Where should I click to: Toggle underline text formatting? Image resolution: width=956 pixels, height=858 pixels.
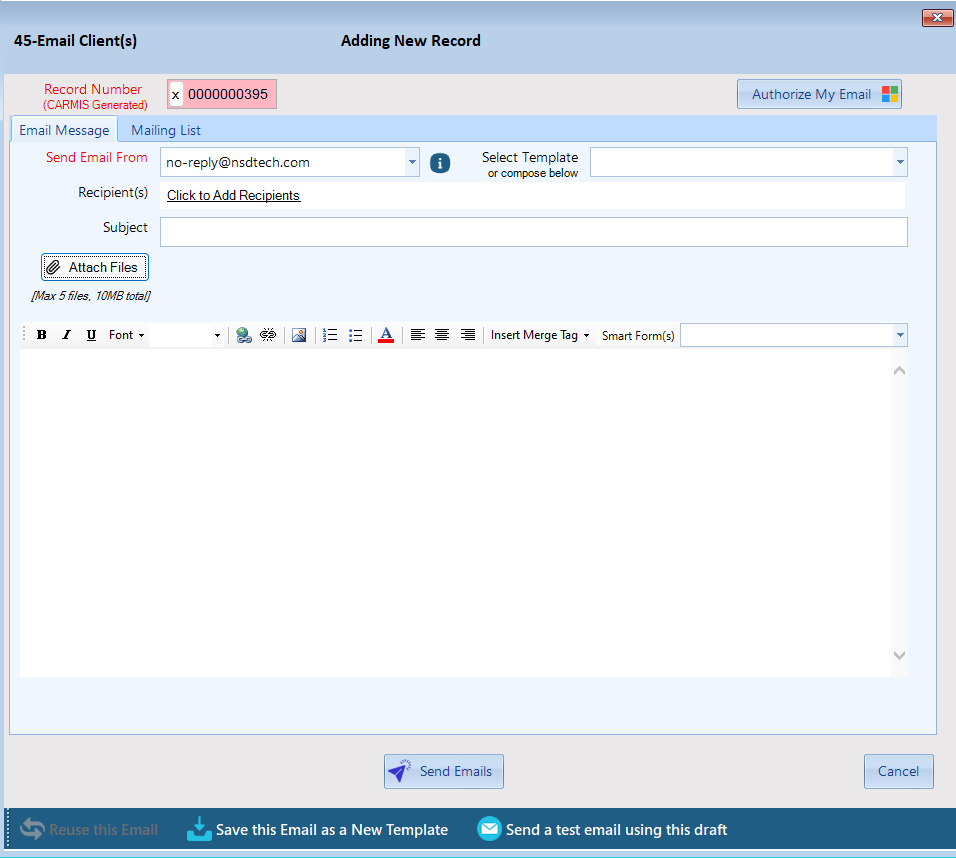pyautogui.click(x=91, y=336)
